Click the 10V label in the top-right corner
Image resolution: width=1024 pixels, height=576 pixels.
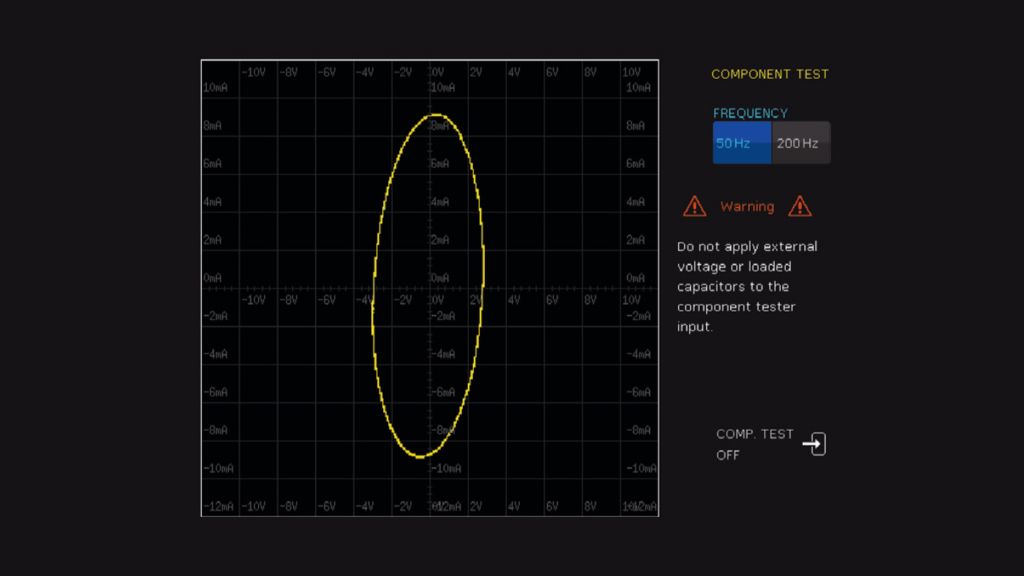[631, 72]
